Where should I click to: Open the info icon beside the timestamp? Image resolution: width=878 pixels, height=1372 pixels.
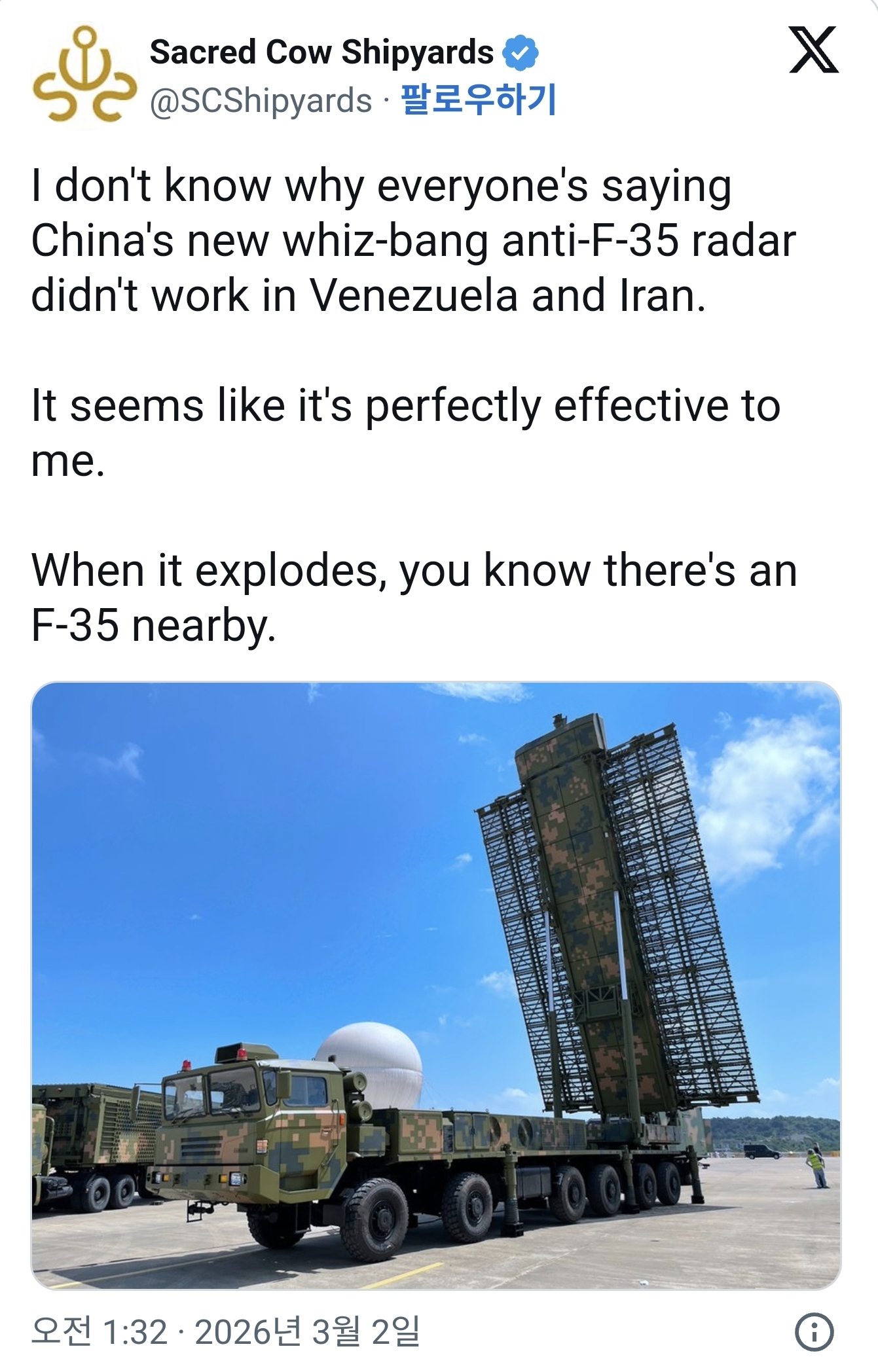pos(814,1331)
